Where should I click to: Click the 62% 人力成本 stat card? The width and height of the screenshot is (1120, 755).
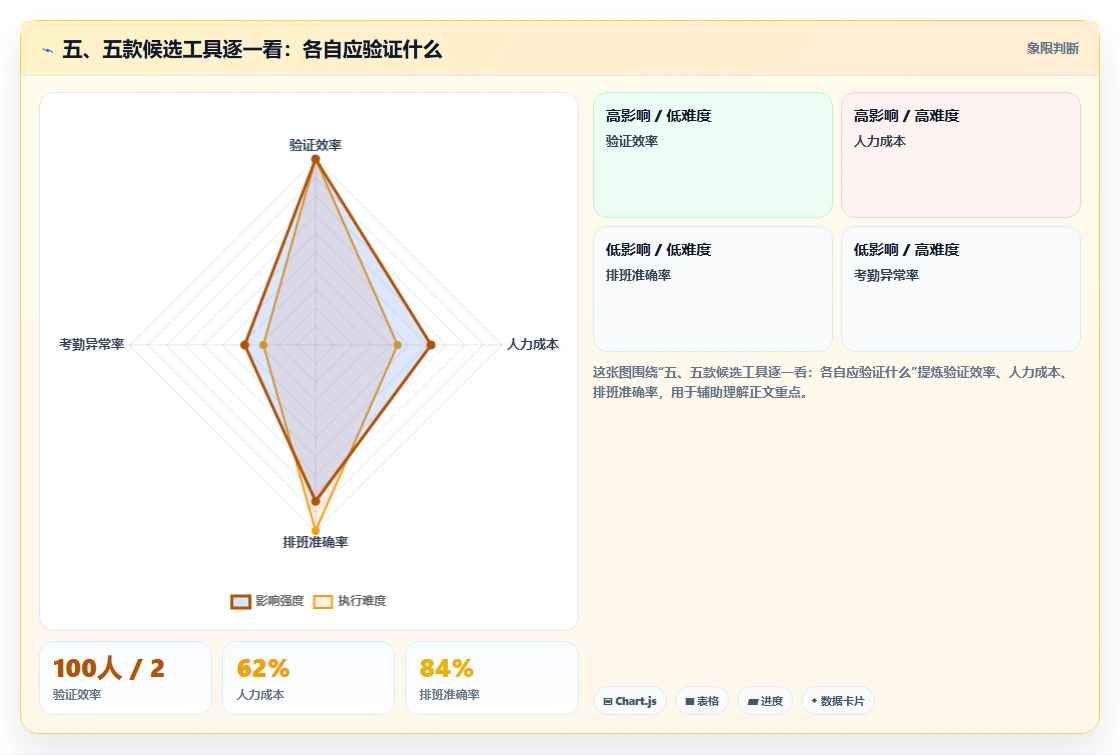click(309, 678)
